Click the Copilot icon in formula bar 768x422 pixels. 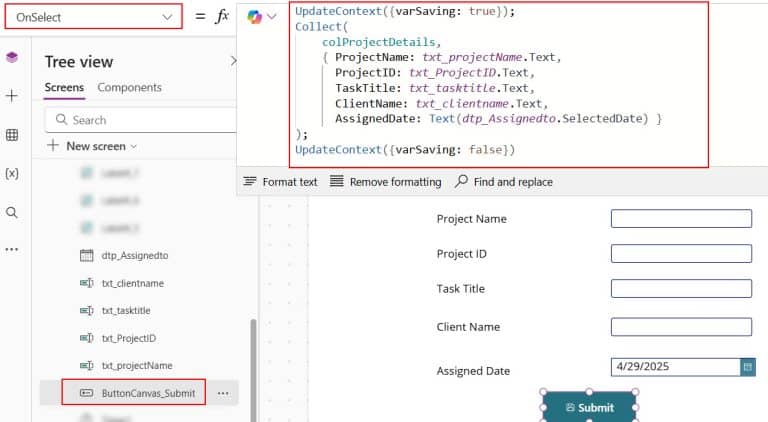(255, 18)
